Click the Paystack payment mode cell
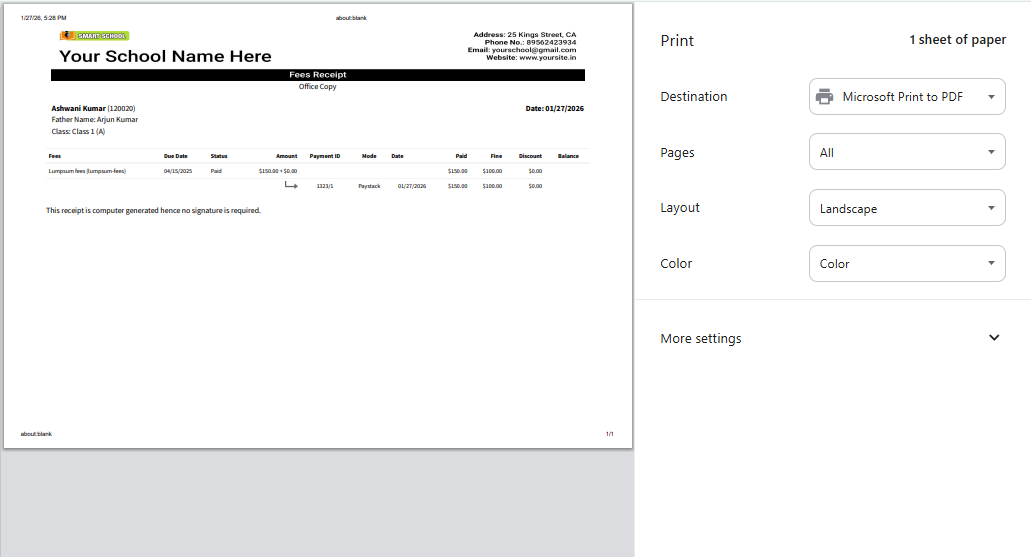This screenshot has width=1031, height=557. coord(369,186)
